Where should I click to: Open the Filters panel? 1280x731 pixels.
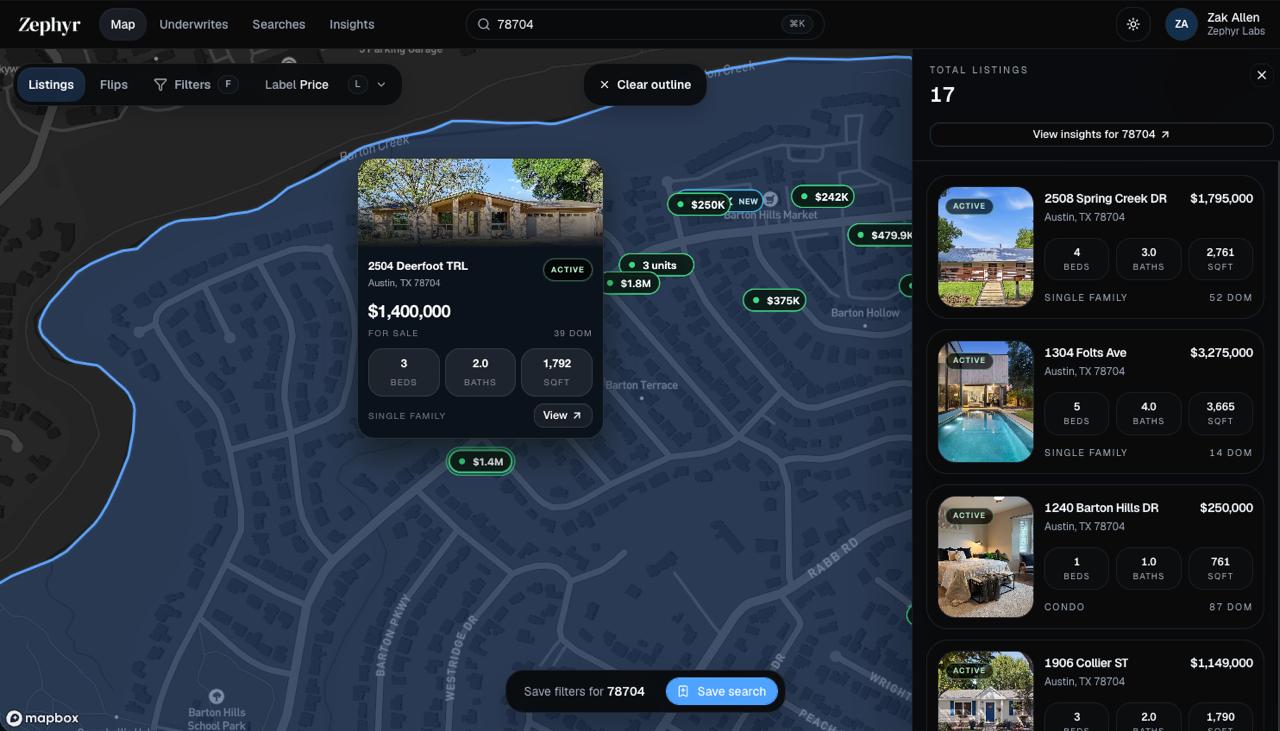(x=195, y=85)
